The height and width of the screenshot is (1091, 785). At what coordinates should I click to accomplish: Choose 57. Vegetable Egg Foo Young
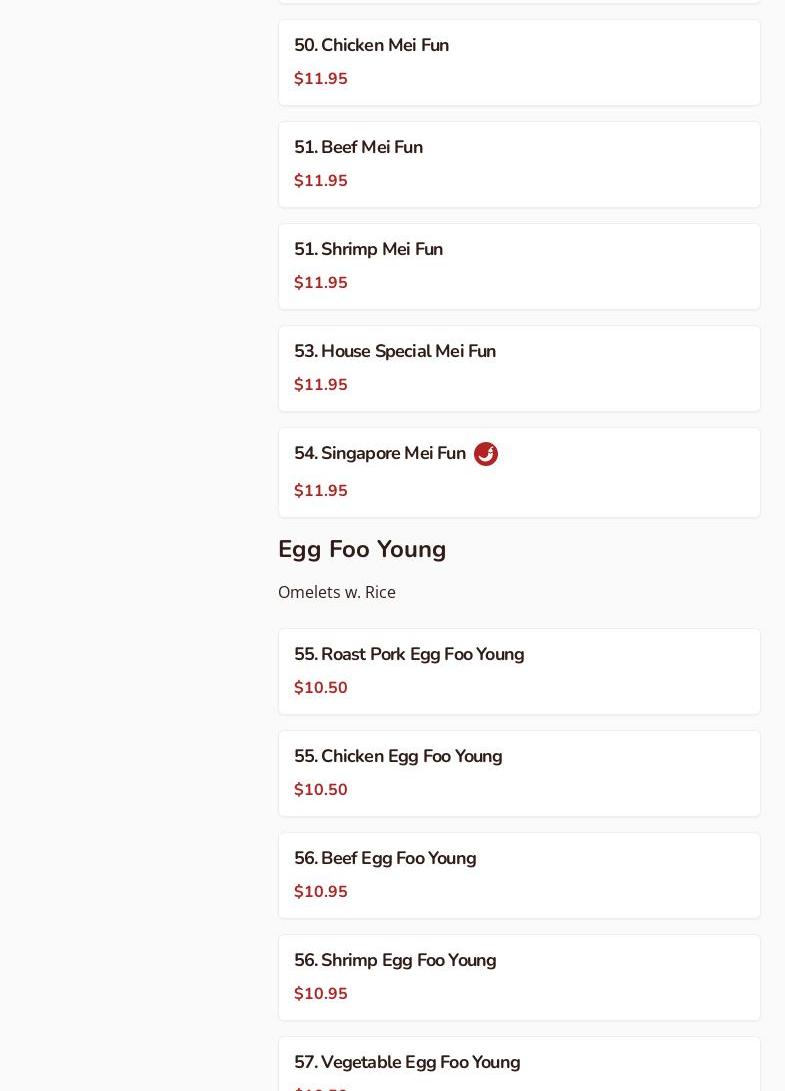(x=407, y=1063)
